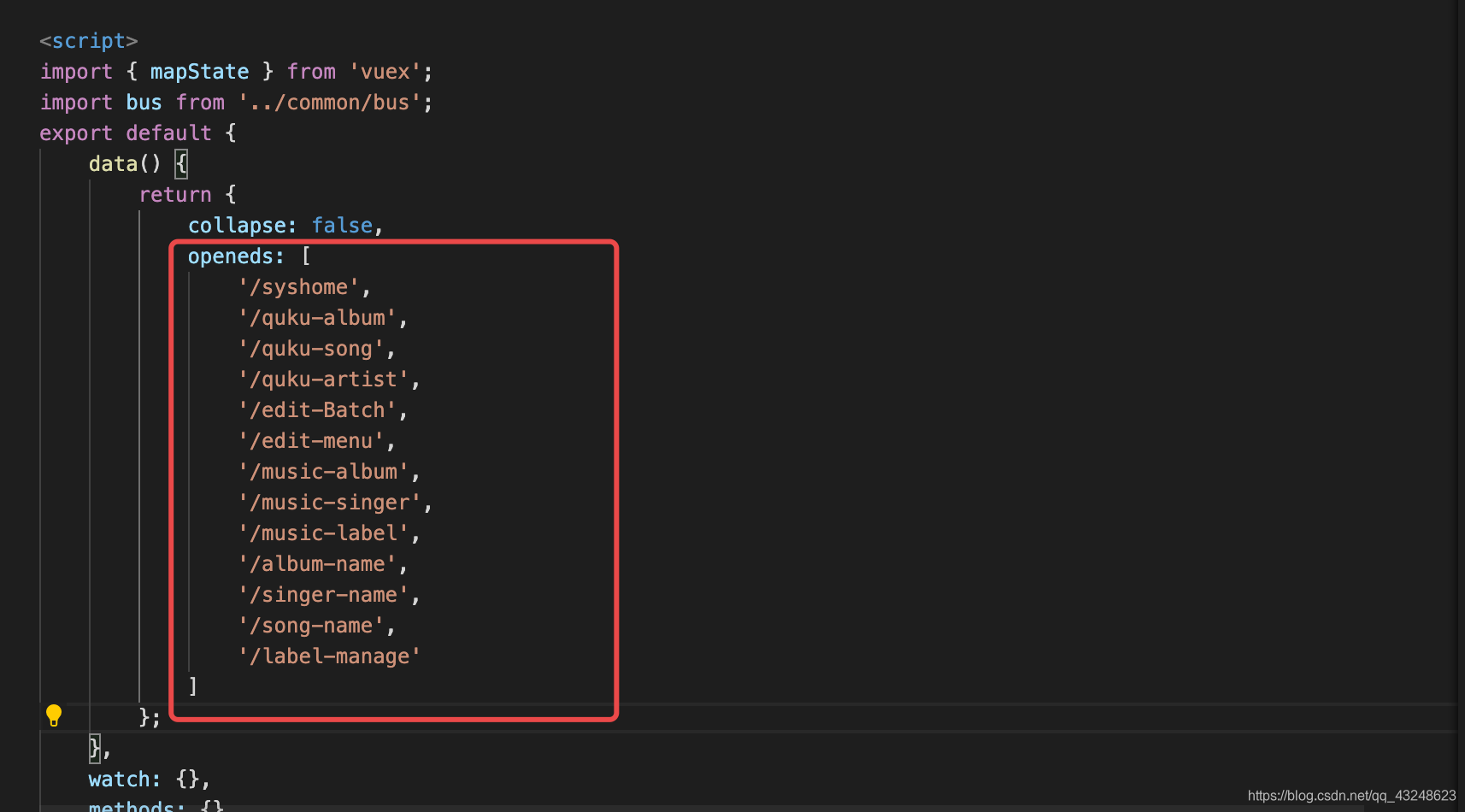The height and width of the screenshot is (812, 1465).
Task: Click the 'data()' method name
Action: [x=125, y=164]
